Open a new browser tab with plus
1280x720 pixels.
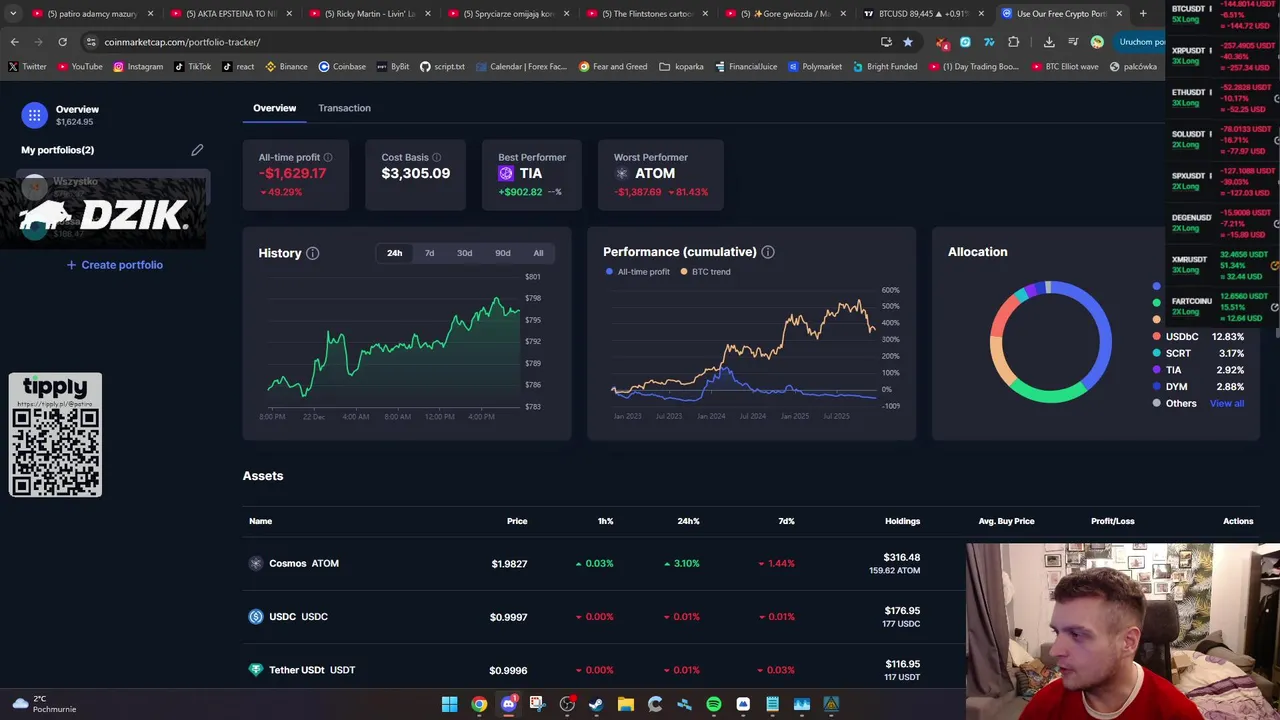tap(1143, 14)
